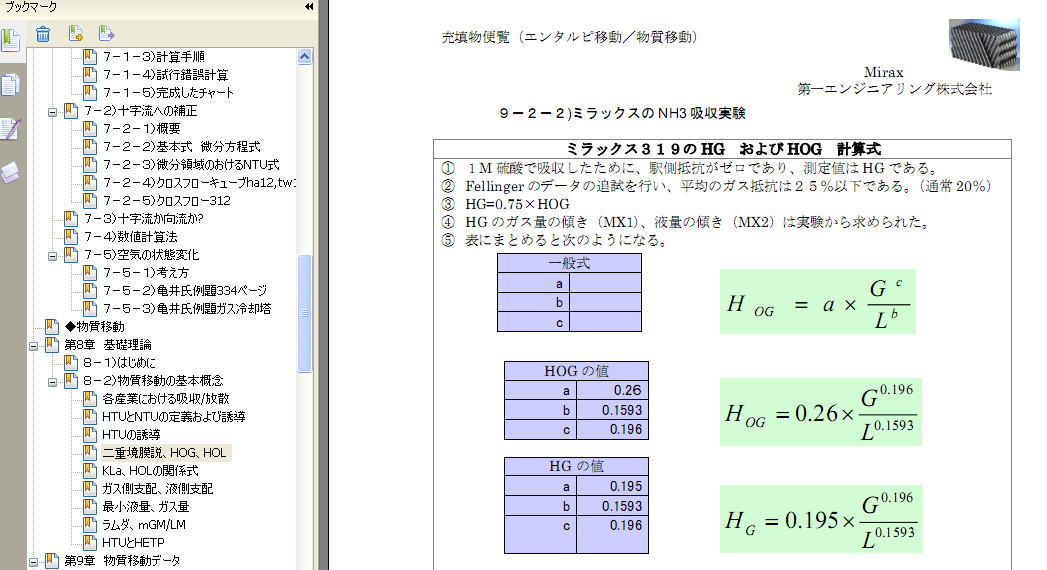
Task: Collapse the bookmarks panel with double-arrow button
Action: (308, 7)
